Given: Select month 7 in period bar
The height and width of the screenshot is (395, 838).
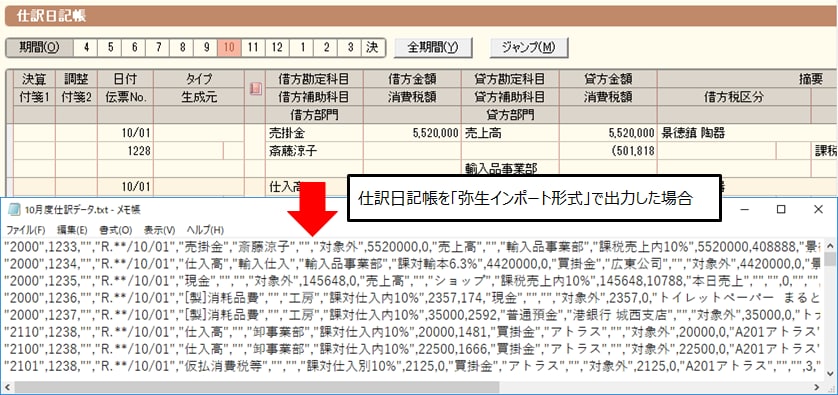Looking at the screenshot, I should (158, 47).
